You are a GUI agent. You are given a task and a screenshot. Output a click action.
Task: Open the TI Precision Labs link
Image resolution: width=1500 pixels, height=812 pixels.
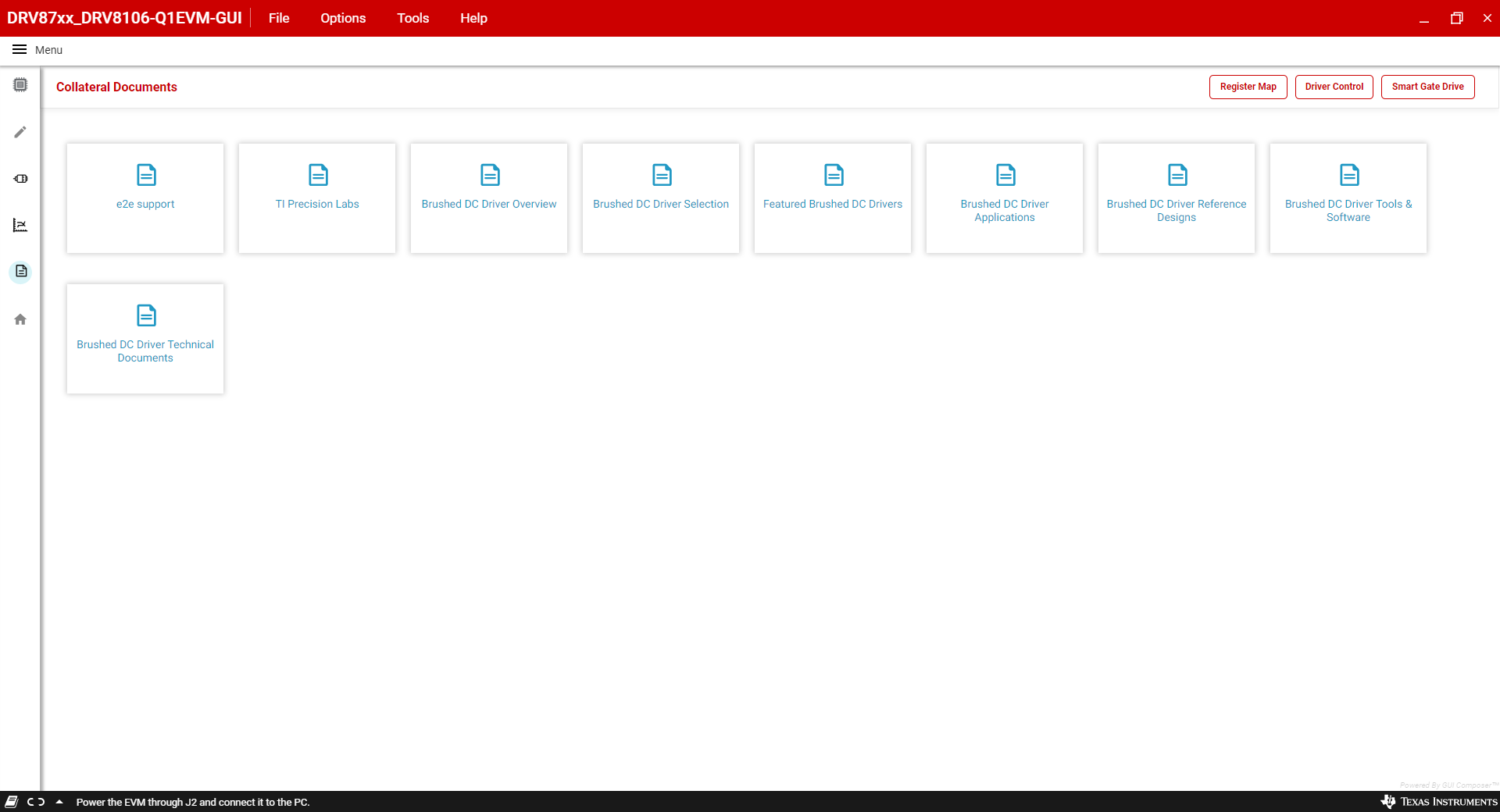tap(317, 204)
